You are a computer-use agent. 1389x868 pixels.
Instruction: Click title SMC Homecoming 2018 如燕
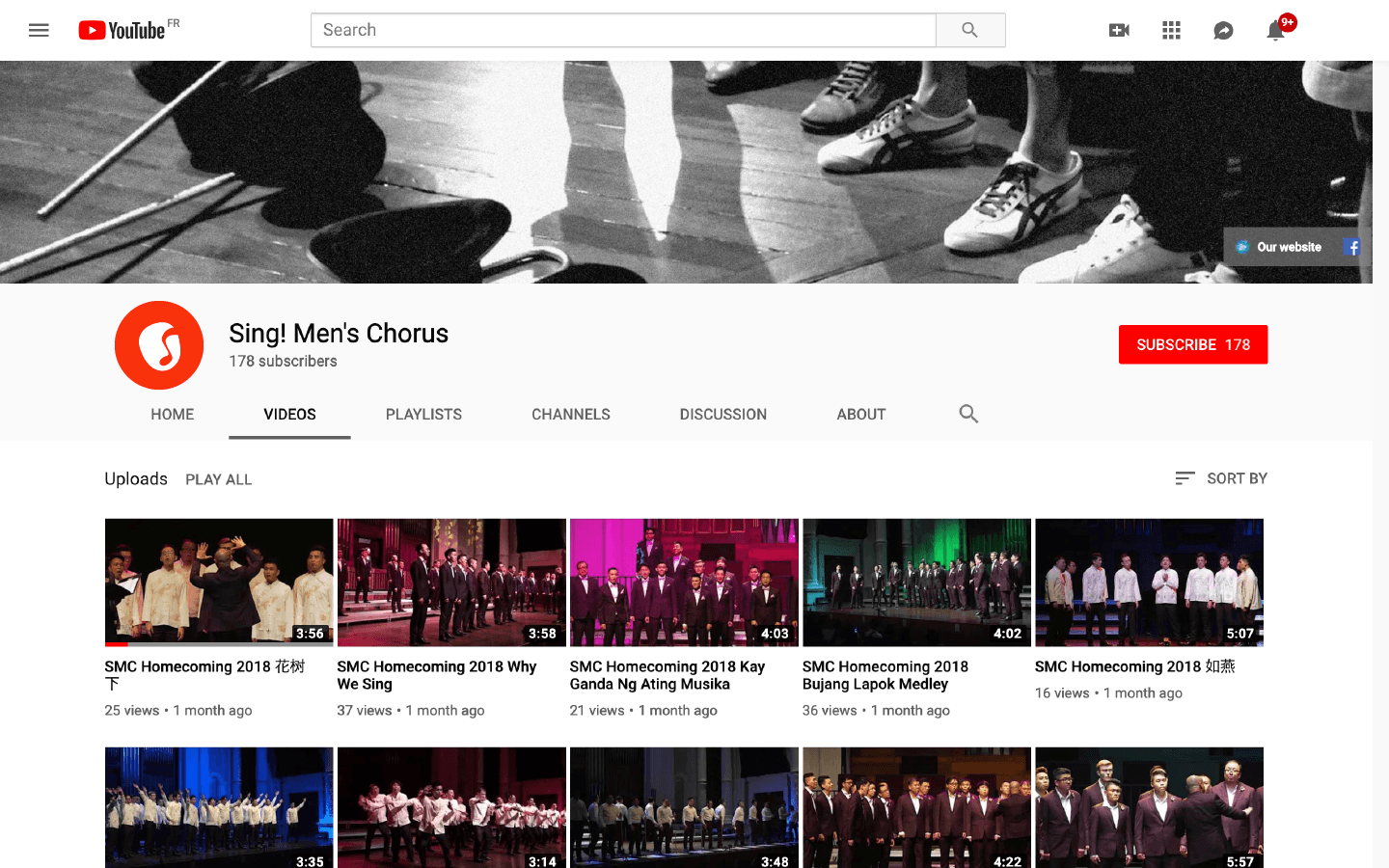[x=1135, y=666]
